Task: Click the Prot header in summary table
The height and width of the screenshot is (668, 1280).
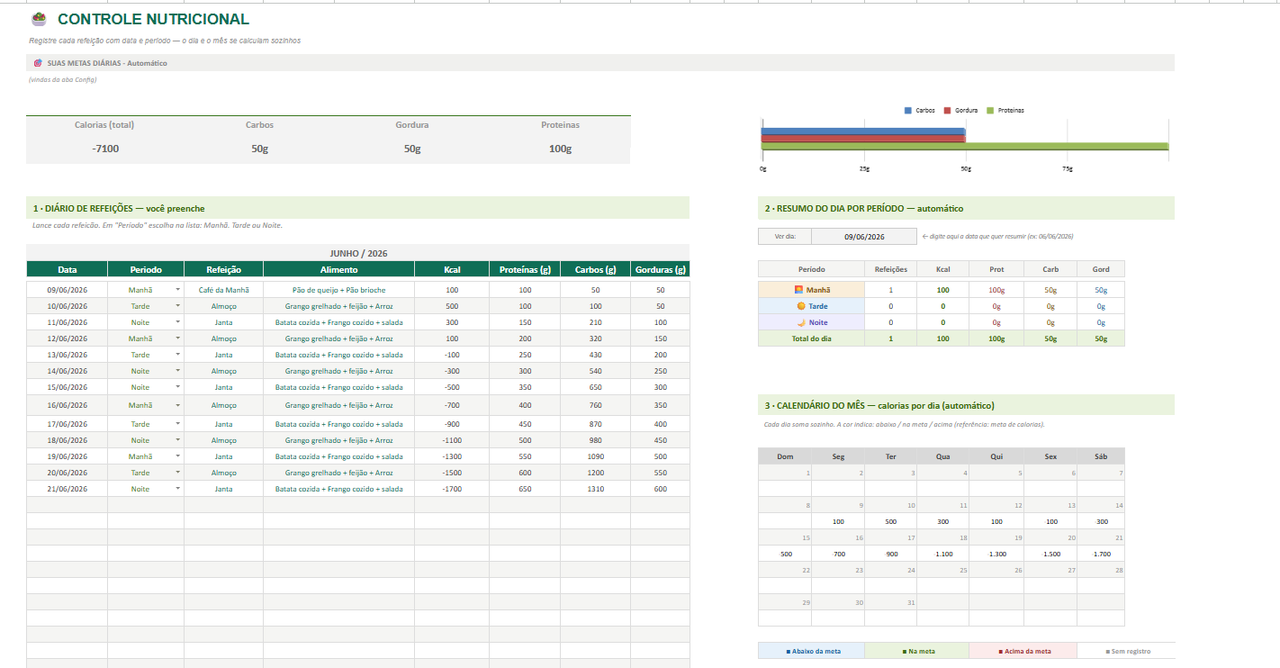Action: (x=997, y=269)
